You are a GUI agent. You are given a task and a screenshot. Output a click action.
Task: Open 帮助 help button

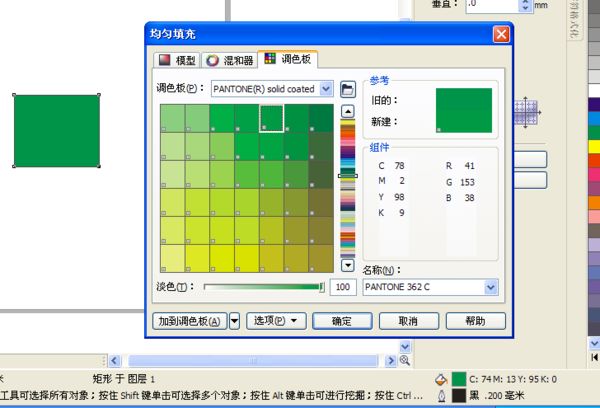click(x=476, y=321)
